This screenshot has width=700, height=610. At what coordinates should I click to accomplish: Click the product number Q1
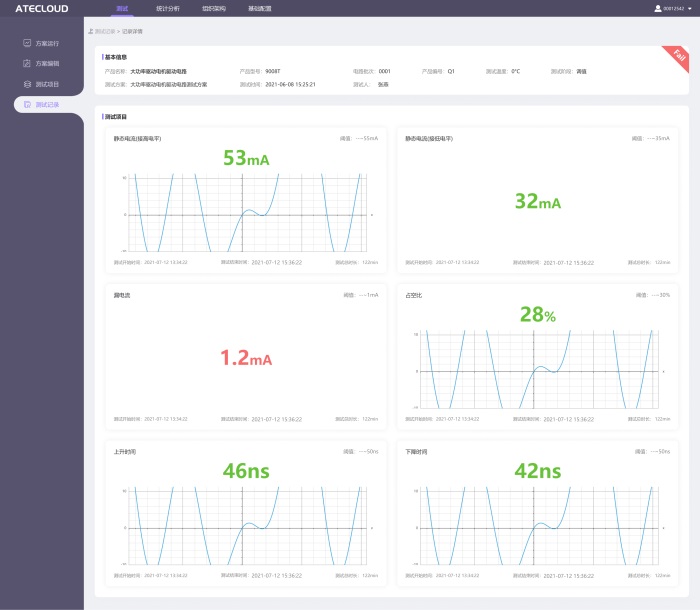[451, 71]
